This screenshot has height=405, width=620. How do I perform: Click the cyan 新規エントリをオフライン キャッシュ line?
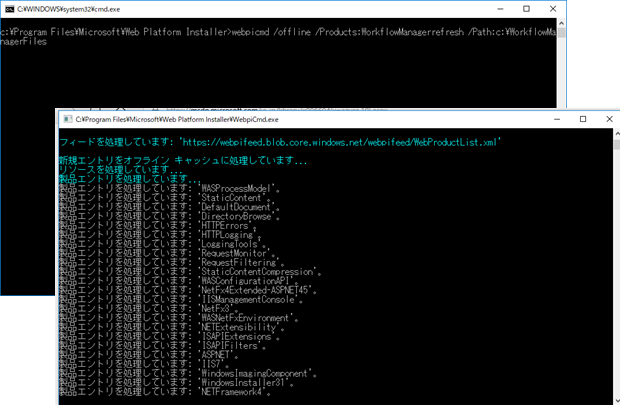click(x=183, y=160)
